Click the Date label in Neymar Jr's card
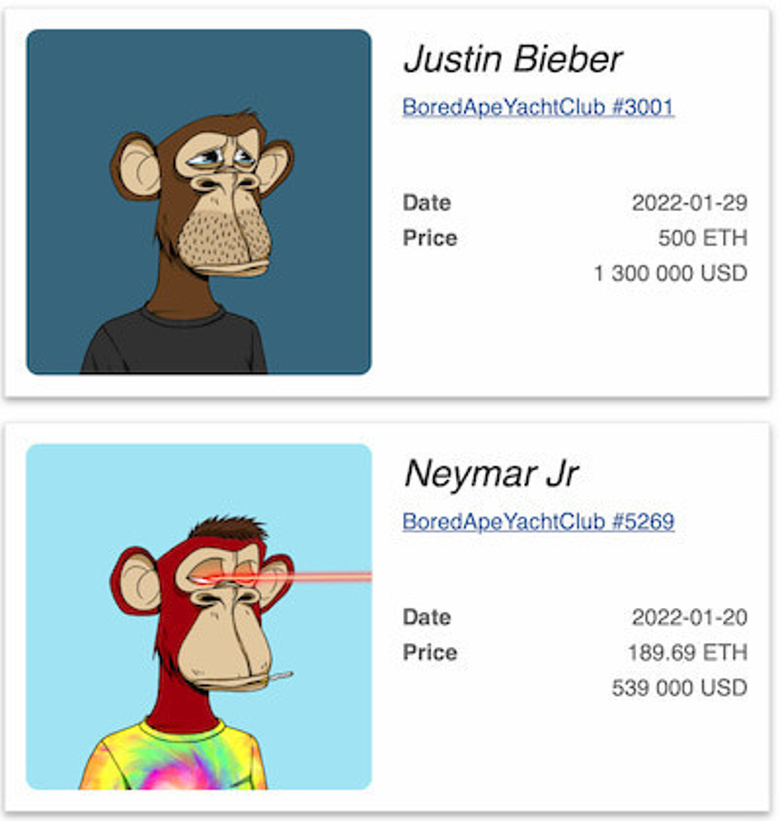 426,617
